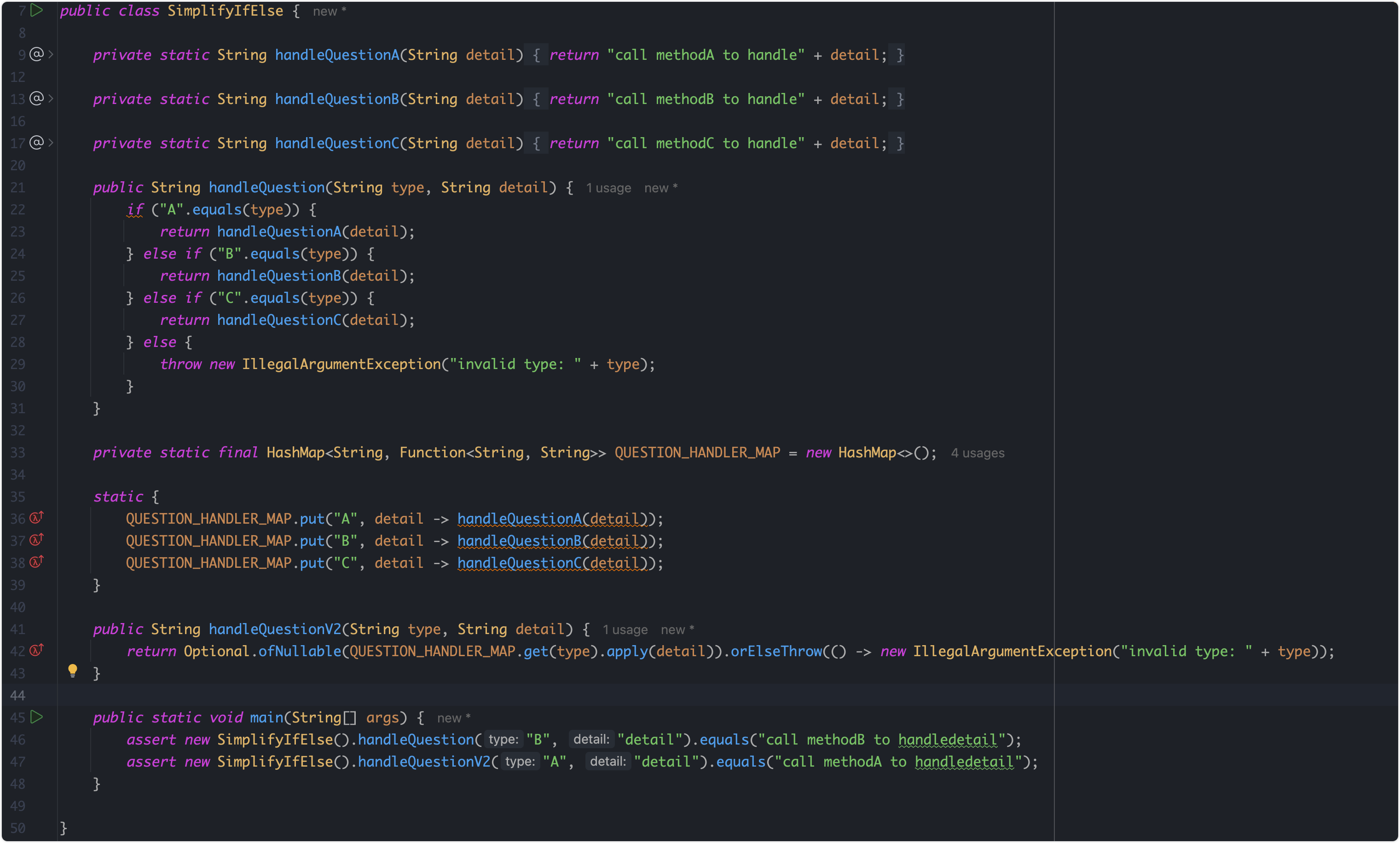Click underlined handleQuestionC(detail) lambda on line 38

(552, 563)
